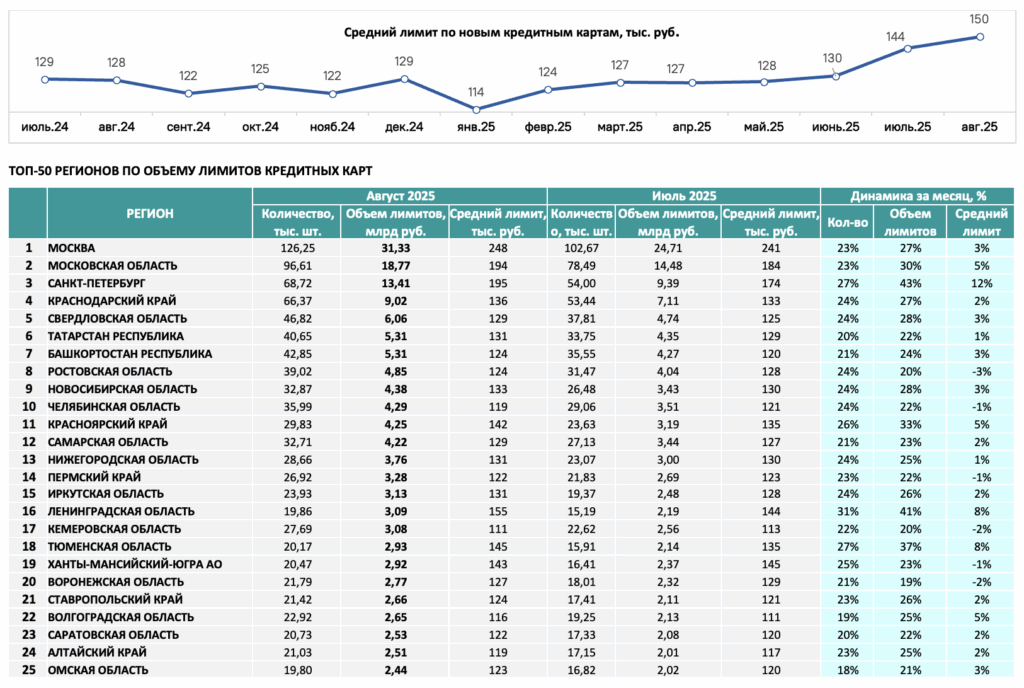Image resolution: width=1024 pixels, height=688 pixels.
Task: Click the янв.25 chart point labeled 114
Action: coord(476,110)
